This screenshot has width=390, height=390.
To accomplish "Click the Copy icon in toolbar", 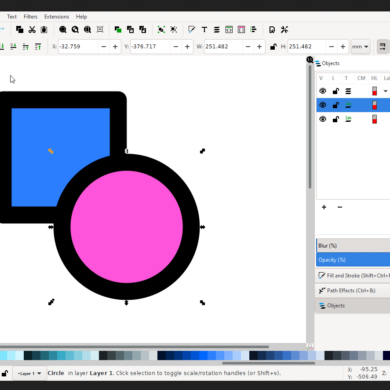I will (x=20, y=30).
